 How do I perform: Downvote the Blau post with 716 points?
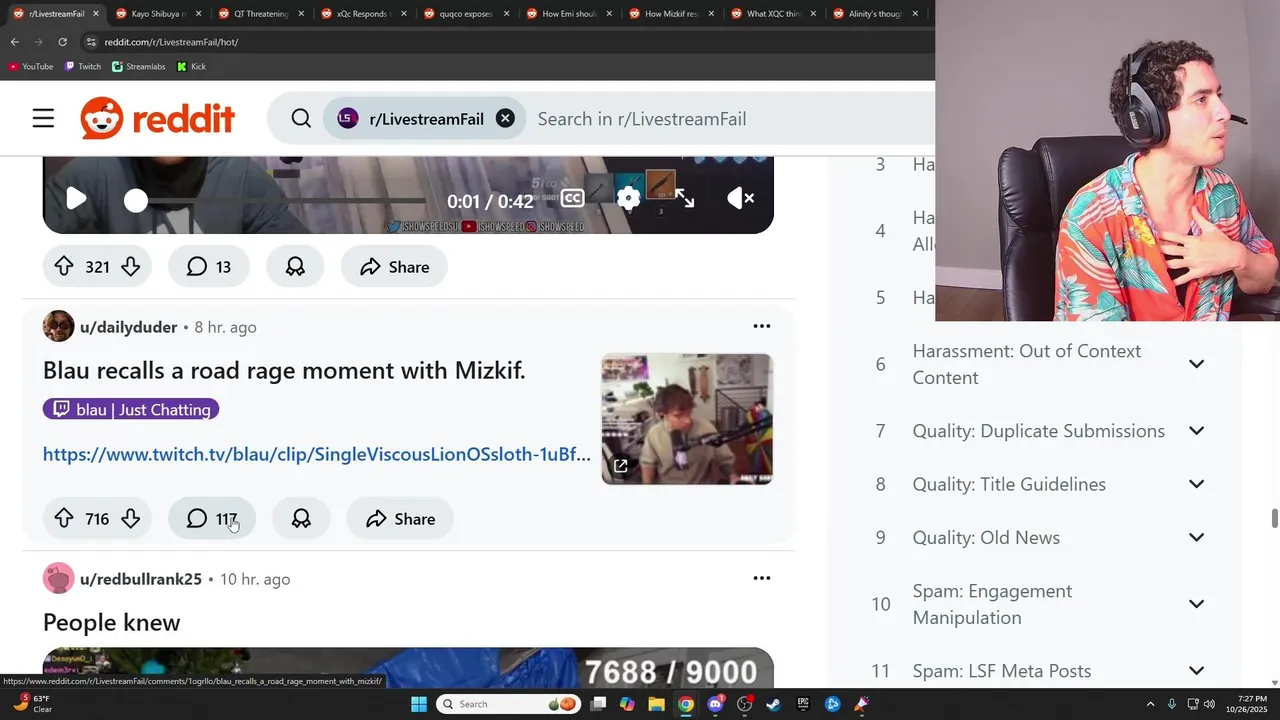pos(131,519)
